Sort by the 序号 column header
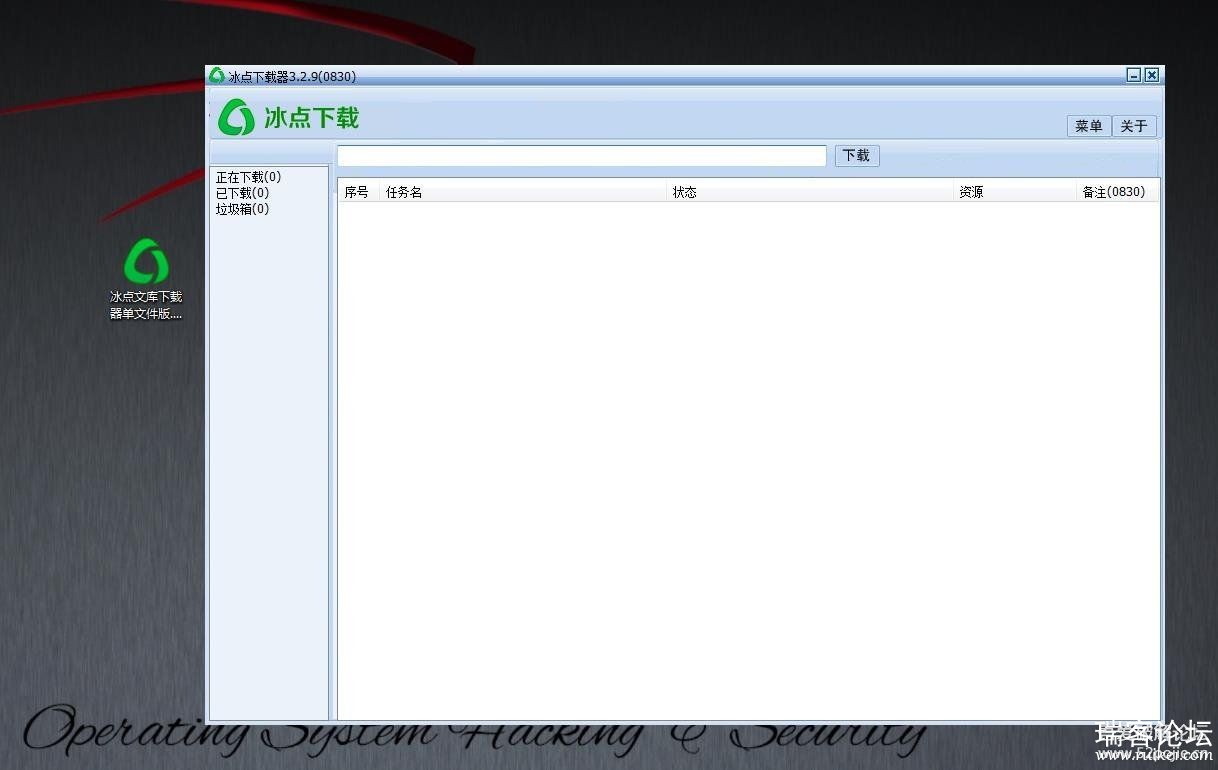The image size is (1218, 770). pos(358,192)
